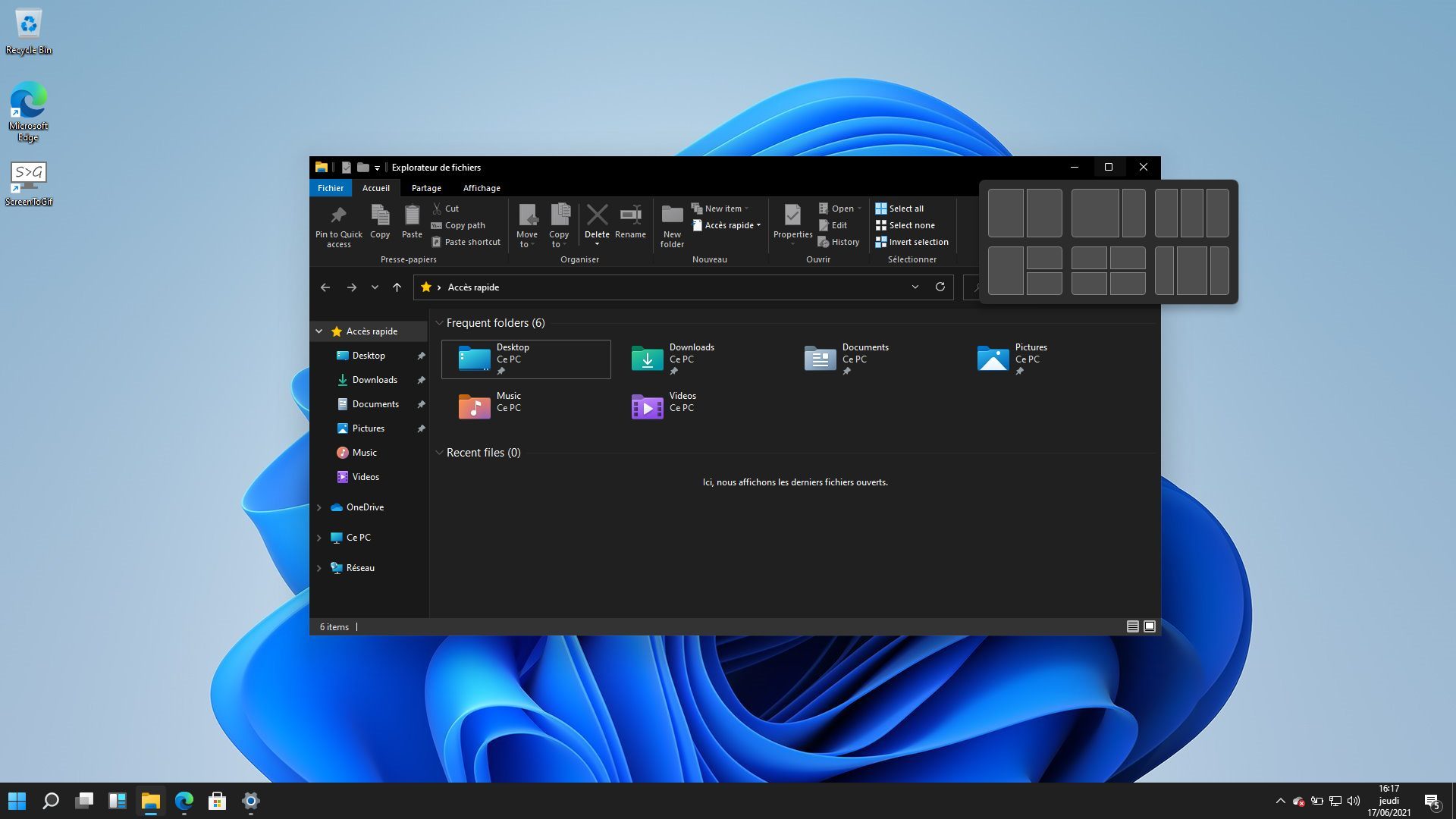Image resolution: width=1456 pixels, height=819 pixels.
Task: Switch to the Affichage ribbon tab
Action: coord(482,187)
